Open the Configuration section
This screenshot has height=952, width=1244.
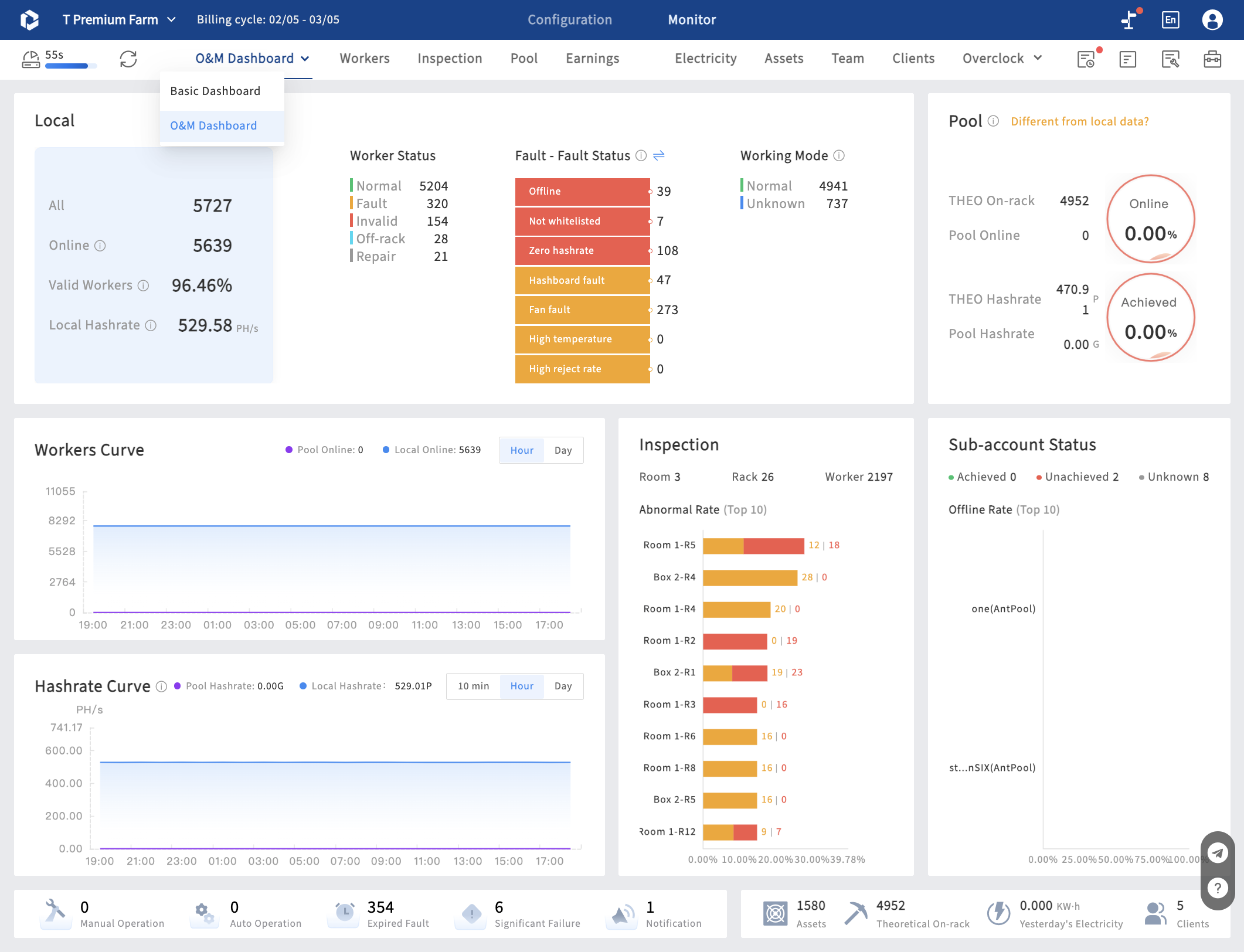569,20
